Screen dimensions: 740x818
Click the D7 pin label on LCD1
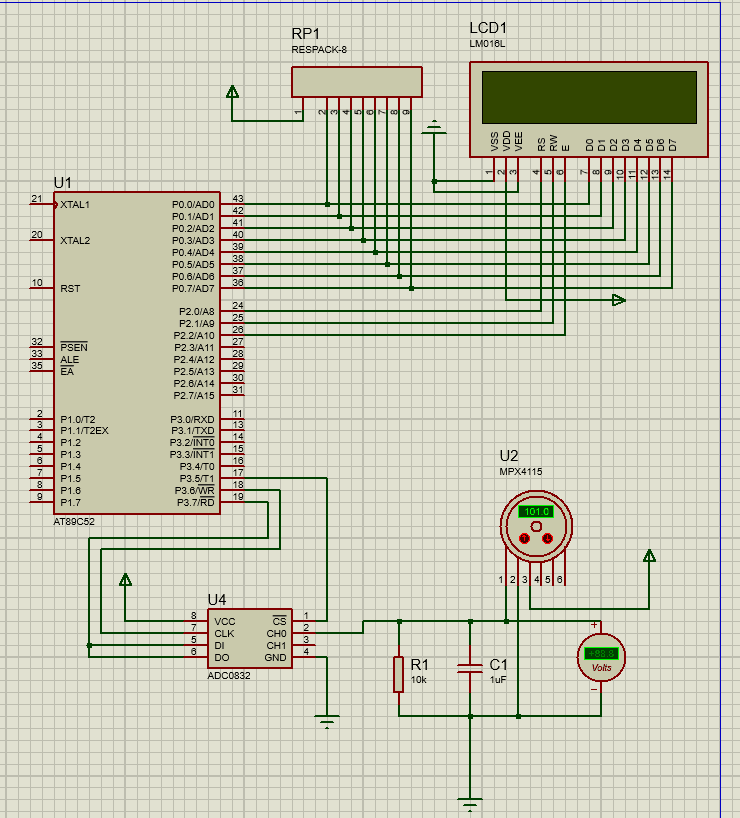click(673, 145)
